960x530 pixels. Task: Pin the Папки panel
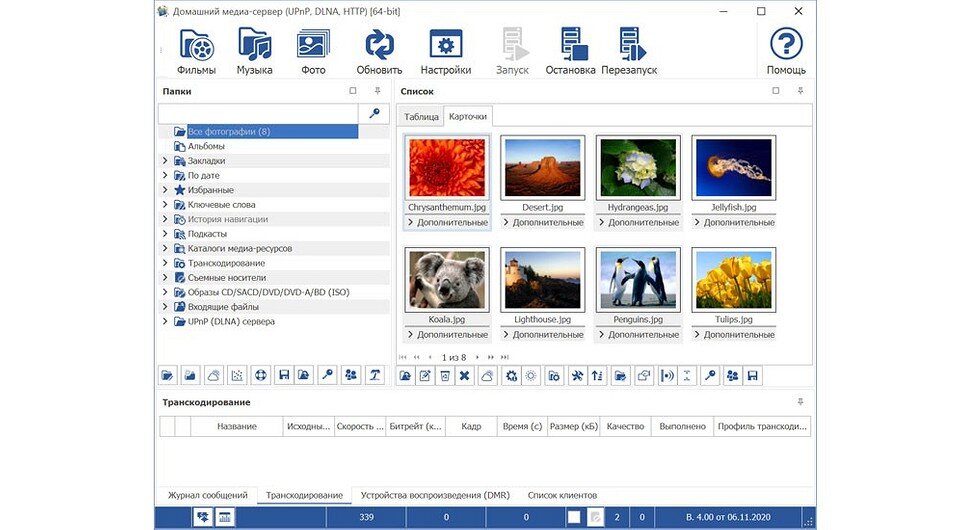click(x=377, y=91)
